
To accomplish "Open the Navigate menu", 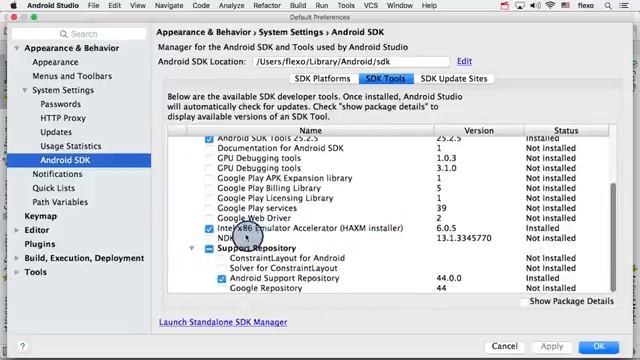I will (169, 5).
